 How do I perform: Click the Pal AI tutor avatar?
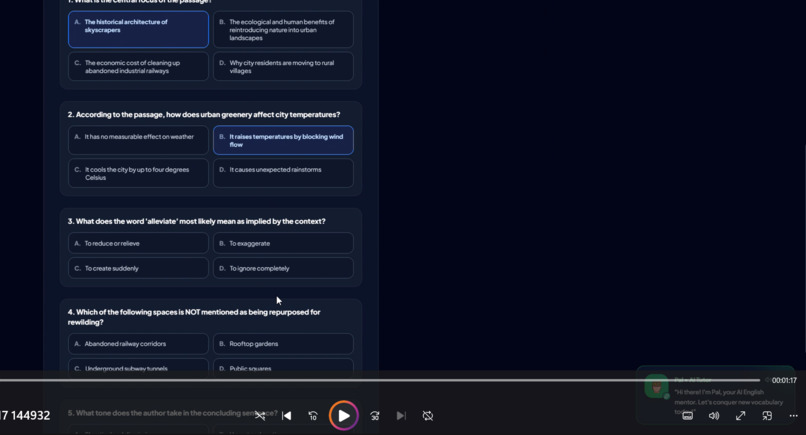(656, 387)
